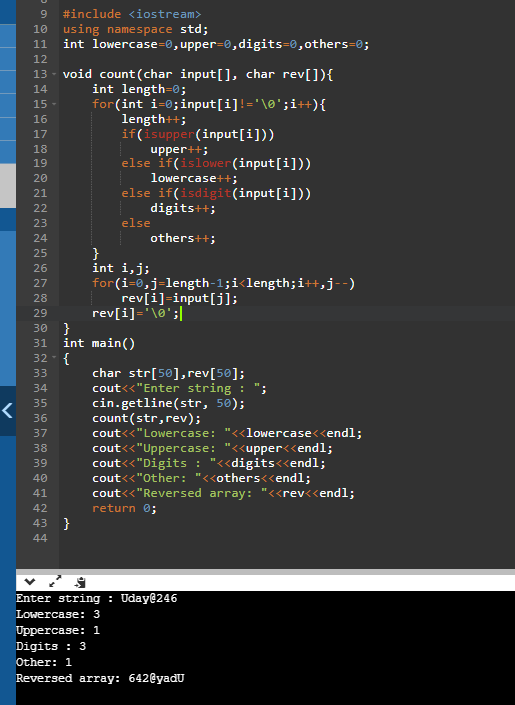Screen dimensions: 515x705
Task: Click console output 'Digits : 3'
Action: (x=51, y=646)
